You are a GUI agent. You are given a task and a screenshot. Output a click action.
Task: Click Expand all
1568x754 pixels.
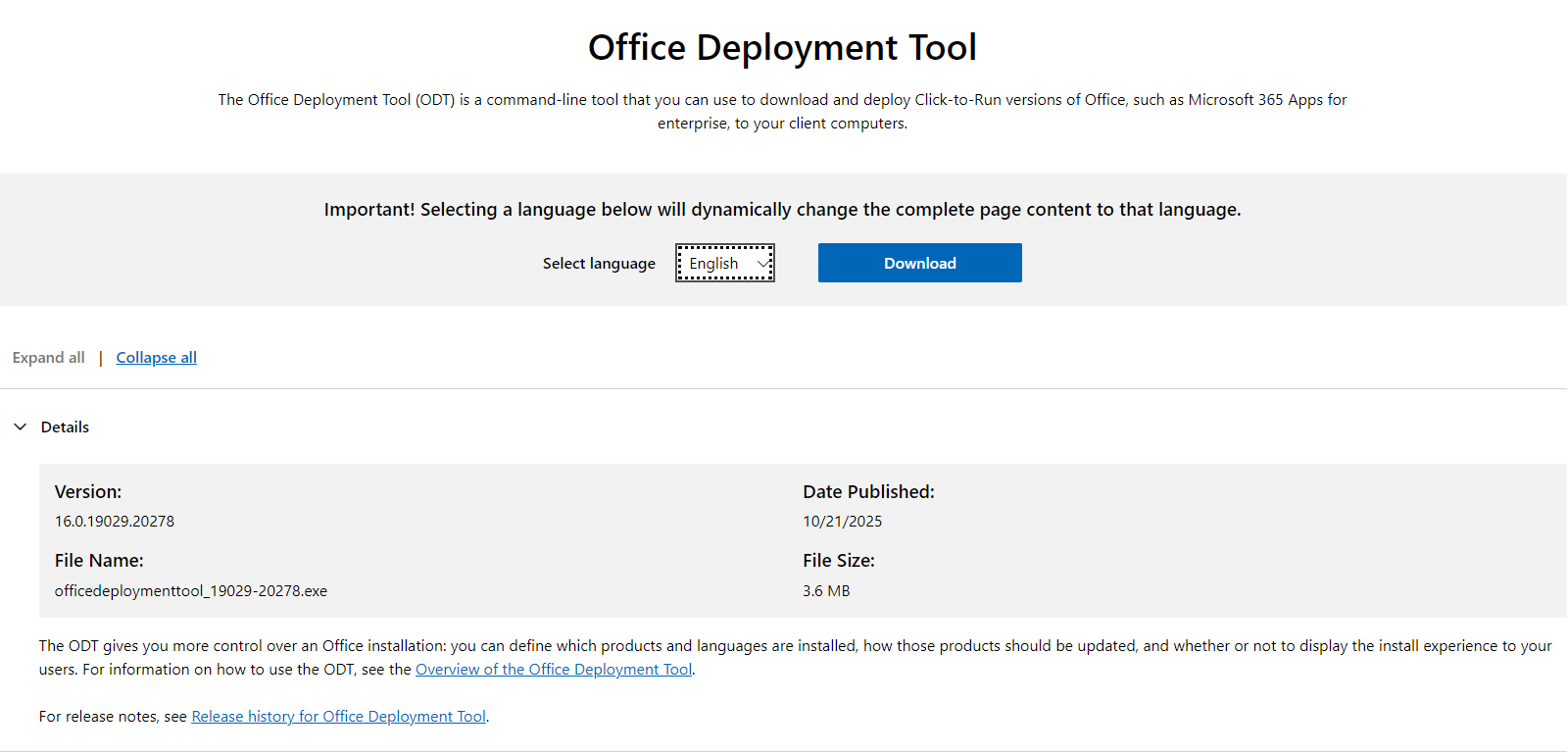click(49, 358)
